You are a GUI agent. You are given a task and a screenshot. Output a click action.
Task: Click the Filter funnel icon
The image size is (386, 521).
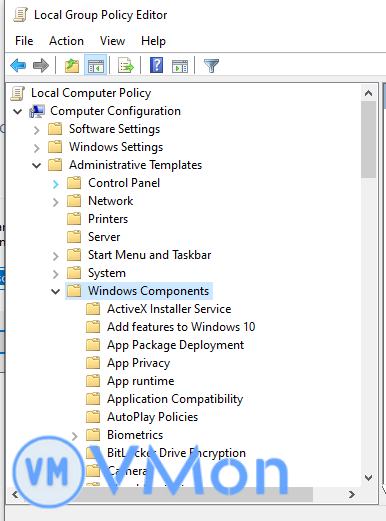click(211, 66)
